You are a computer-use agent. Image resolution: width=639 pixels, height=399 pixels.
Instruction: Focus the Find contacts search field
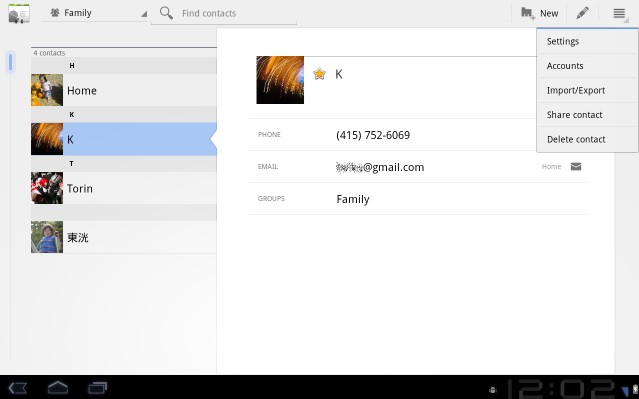(224, 13)
